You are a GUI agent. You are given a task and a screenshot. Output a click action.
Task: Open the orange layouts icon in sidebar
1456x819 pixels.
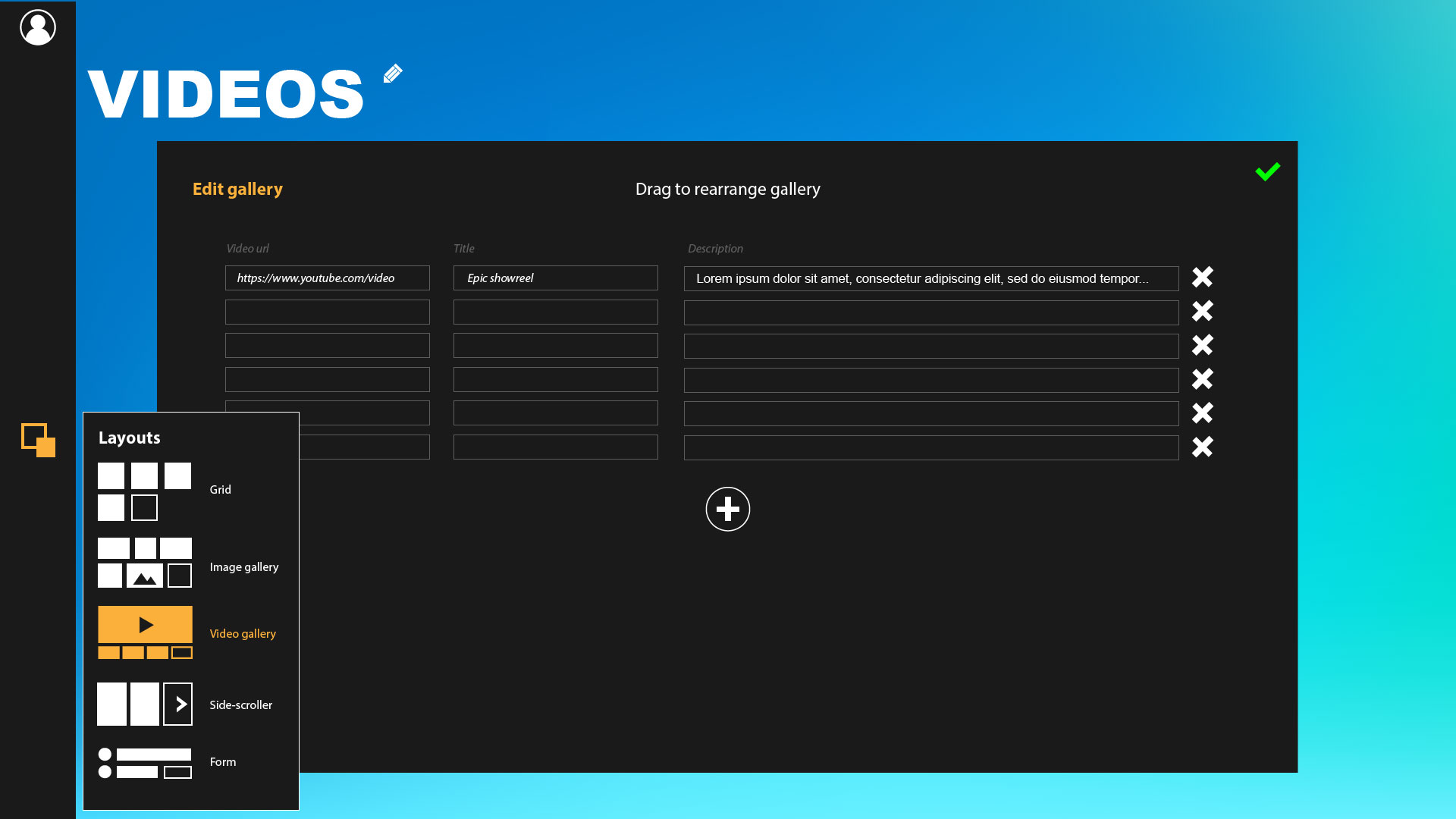point(39,440)
